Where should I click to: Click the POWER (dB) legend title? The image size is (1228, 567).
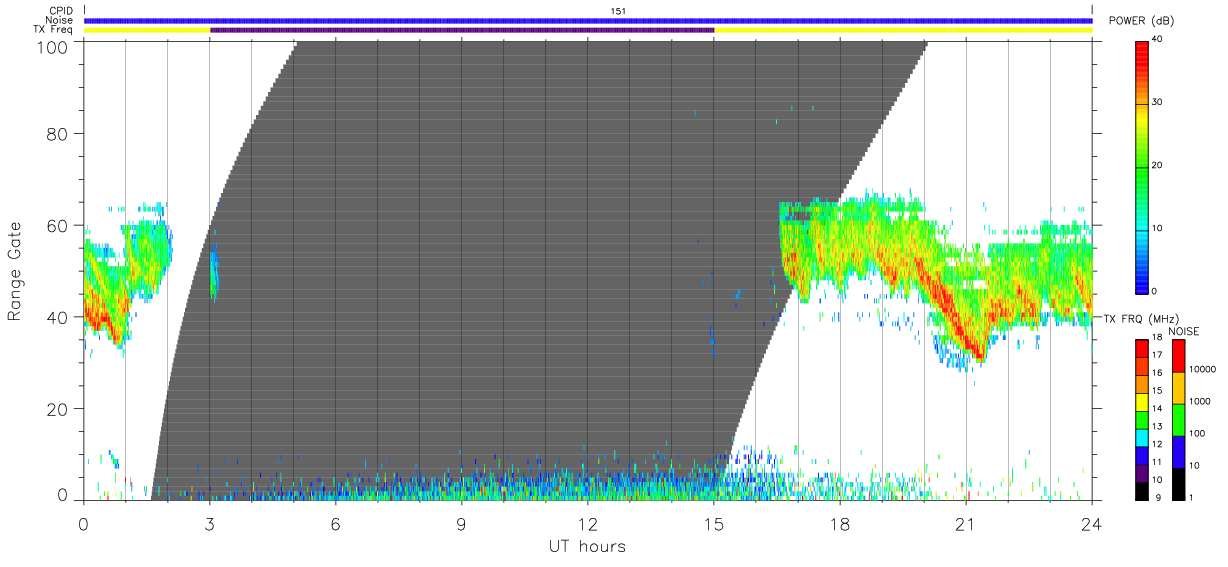(1141, 21)
